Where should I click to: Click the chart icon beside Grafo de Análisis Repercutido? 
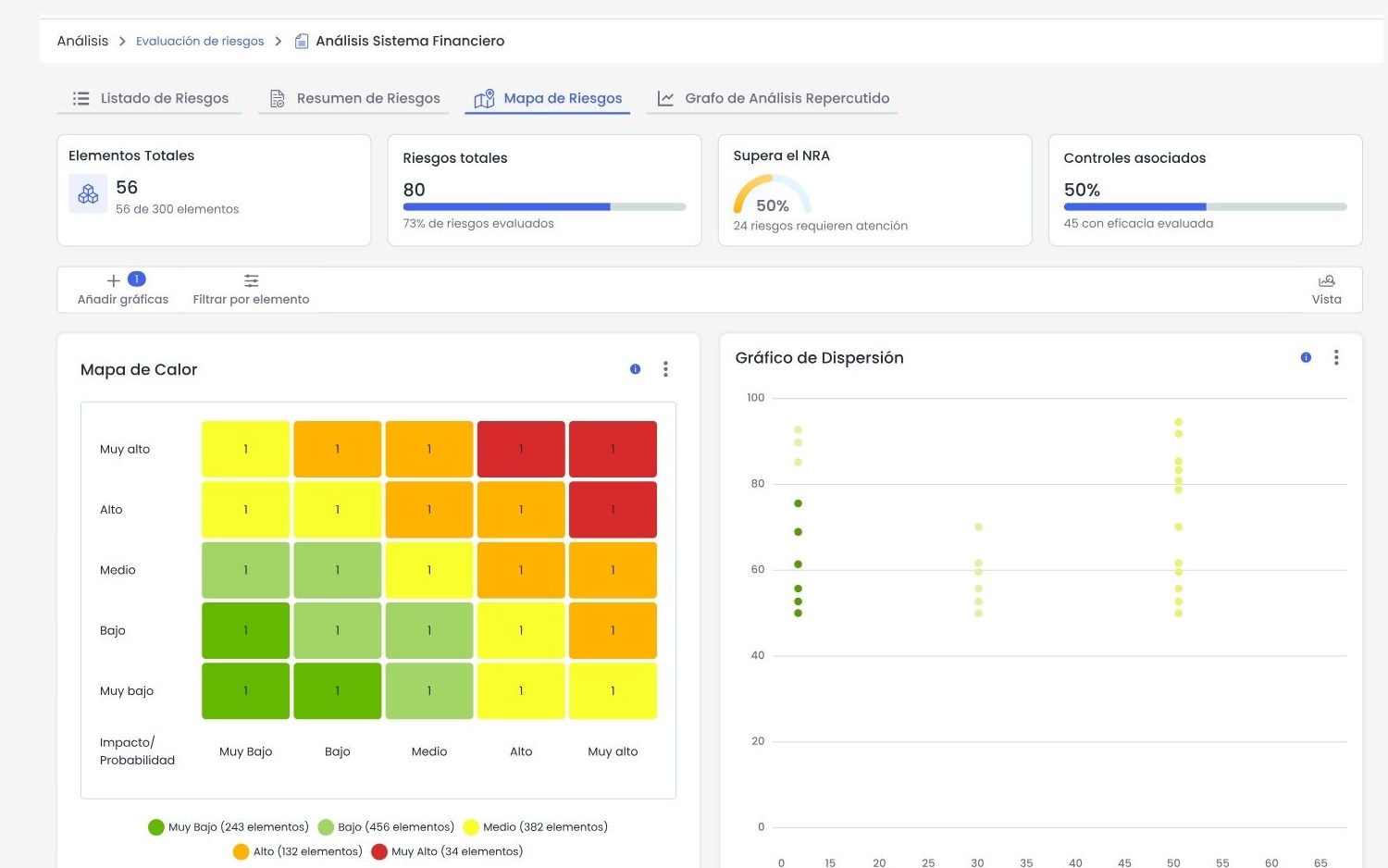pyautogui.click(x=665, y=98)
